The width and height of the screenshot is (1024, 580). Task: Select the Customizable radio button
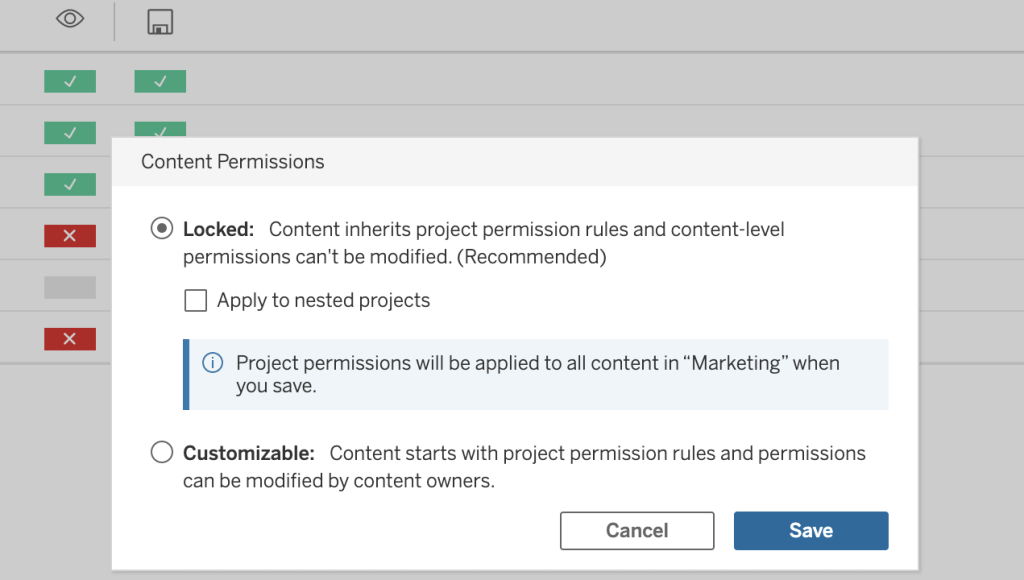(x=161, y=453)
